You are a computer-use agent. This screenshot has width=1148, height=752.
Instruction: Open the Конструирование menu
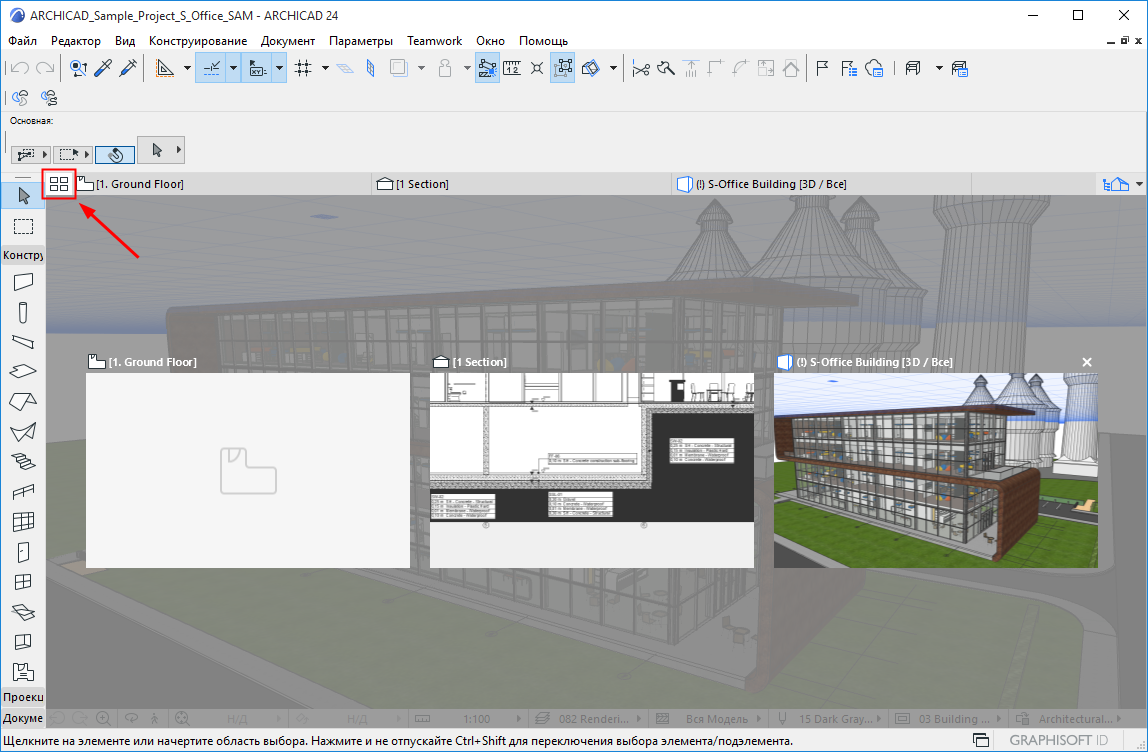pos(198,41)
